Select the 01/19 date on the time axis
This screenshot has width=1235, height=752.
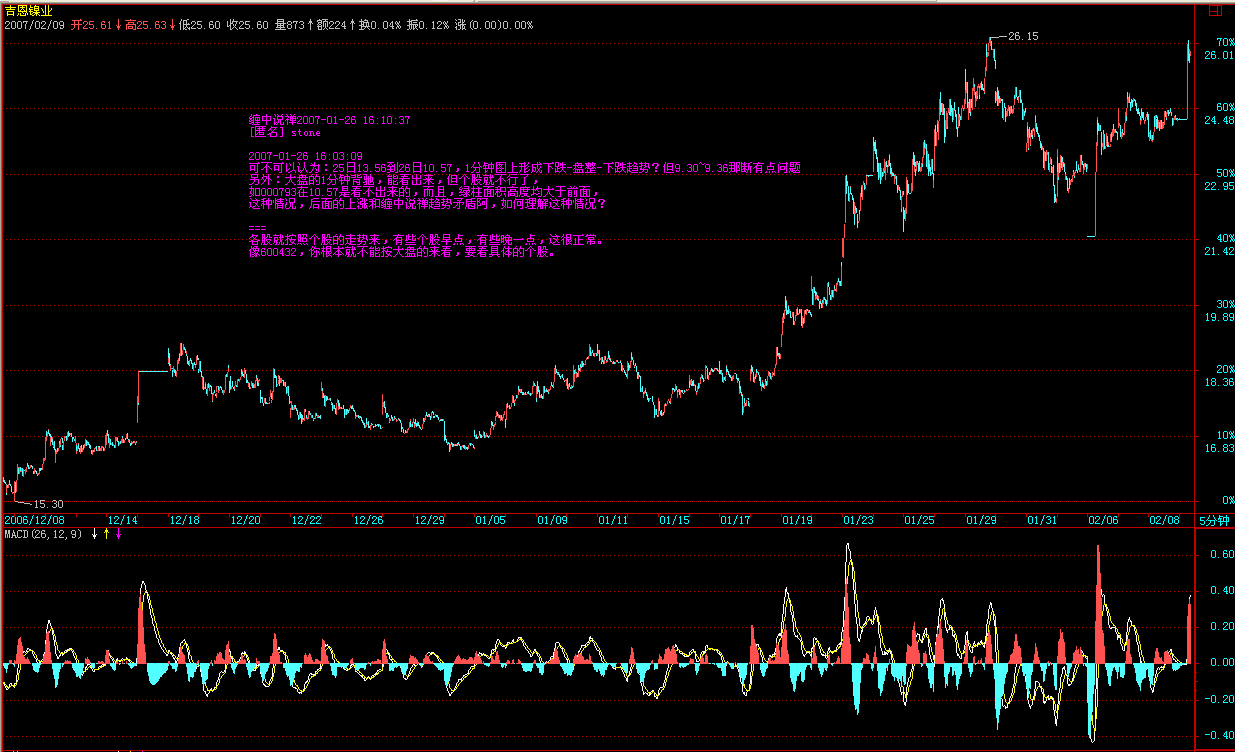point(796,520)
